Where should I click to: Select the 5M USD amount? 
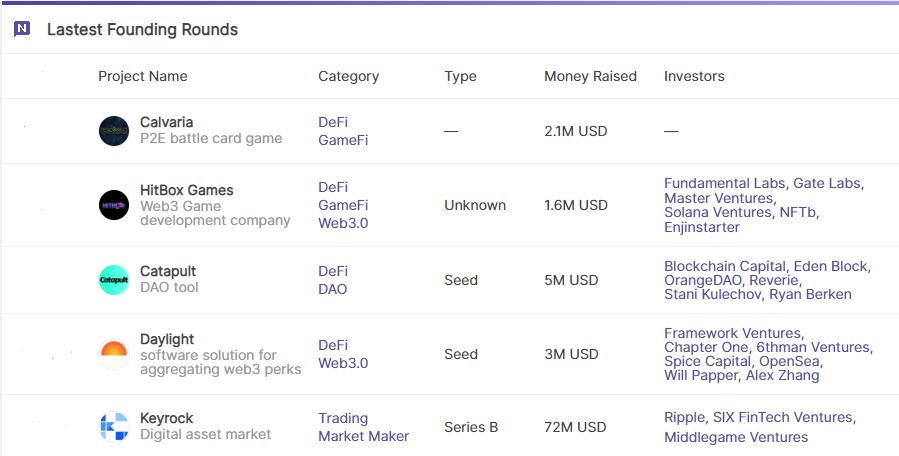coord(571,280)
